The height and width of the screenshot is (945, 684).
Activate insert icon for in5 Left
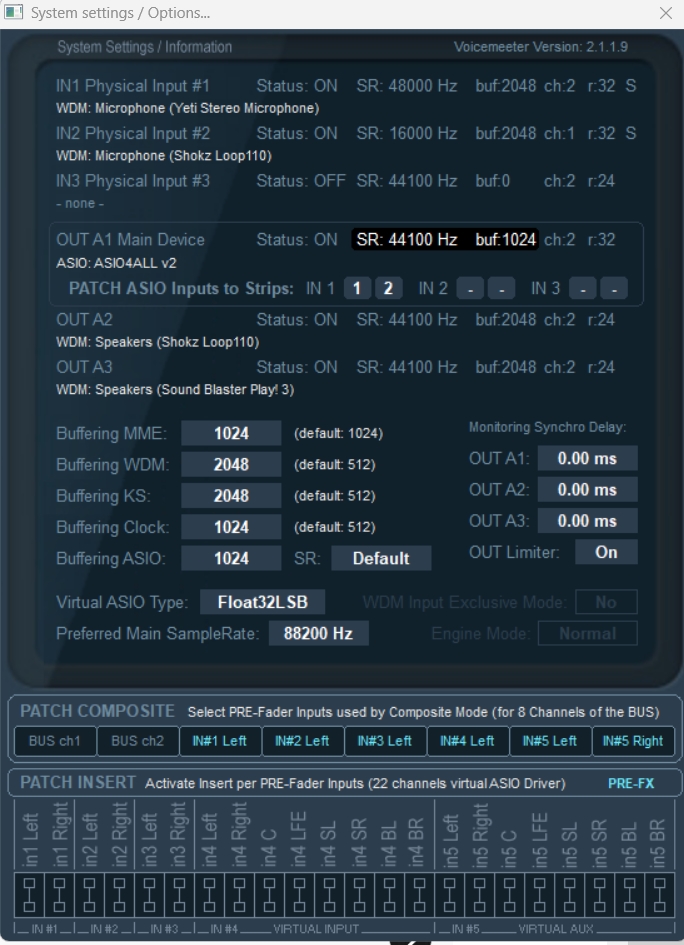(x=450, y=894)
